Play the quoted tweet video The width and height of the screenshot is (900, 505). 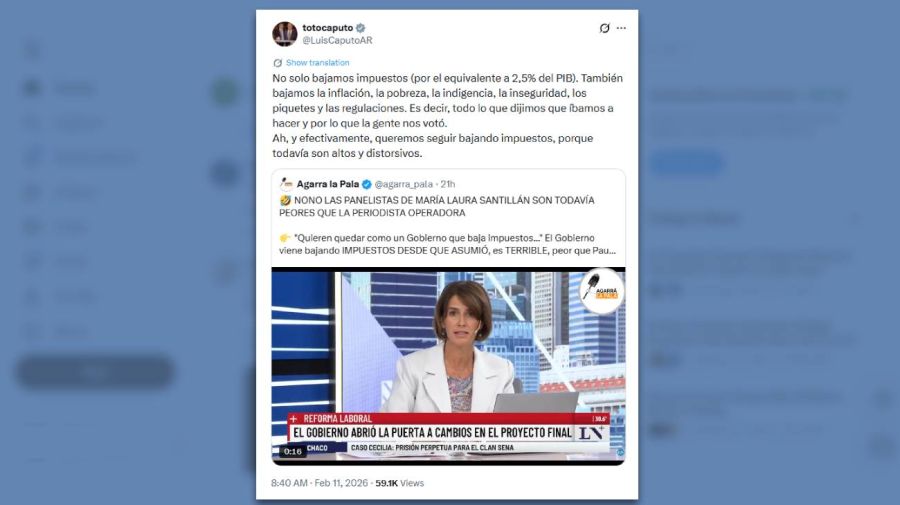coord(448,366)
